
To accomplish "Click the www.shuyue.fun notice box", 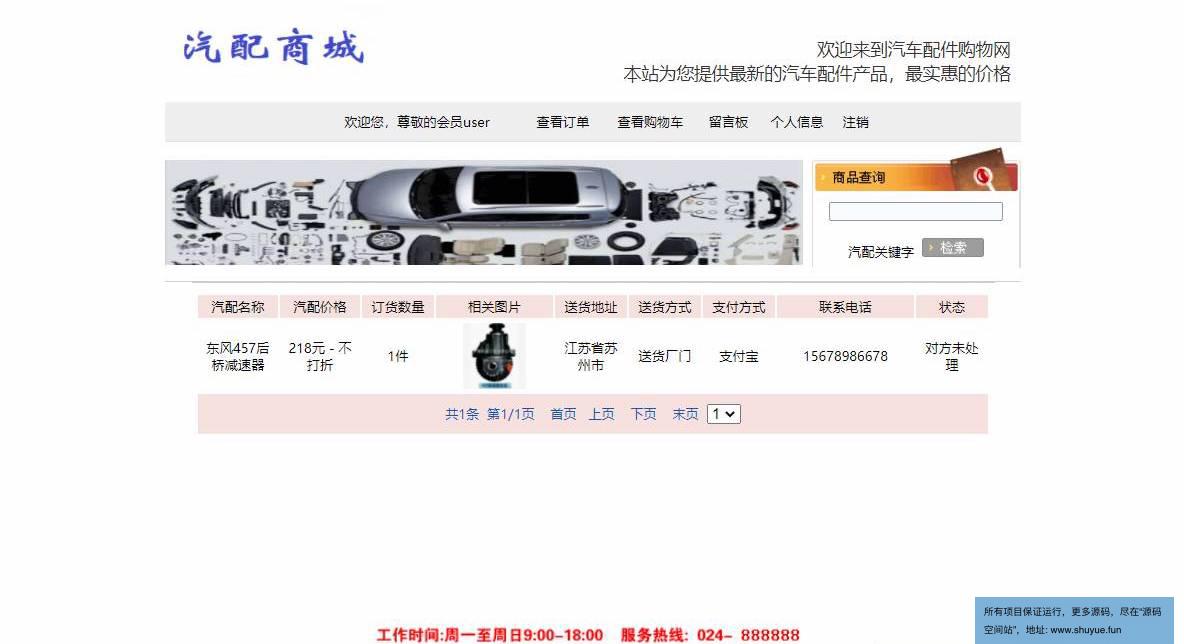I will (1074, 621).
